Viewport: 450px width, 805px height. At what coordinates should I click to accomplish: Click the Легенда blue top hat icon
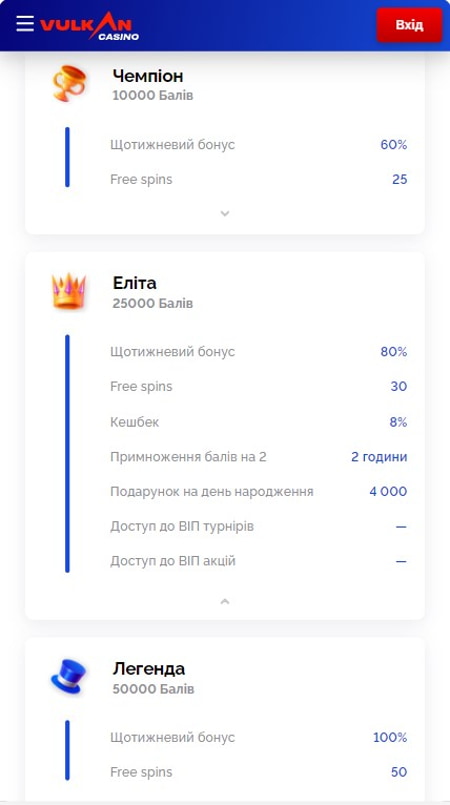[x=69, y=677]
